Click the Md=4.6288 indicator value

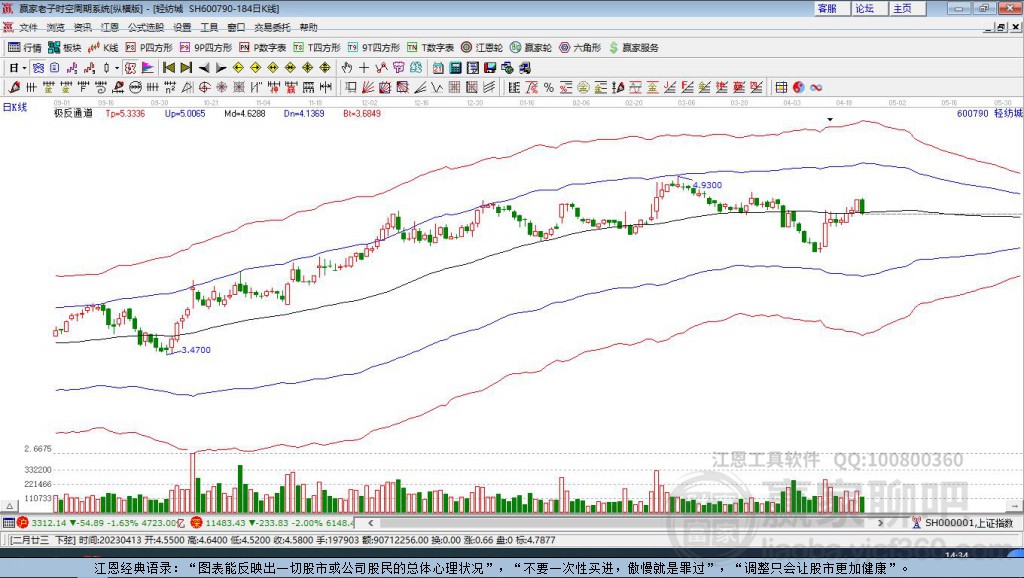(245, 114)
